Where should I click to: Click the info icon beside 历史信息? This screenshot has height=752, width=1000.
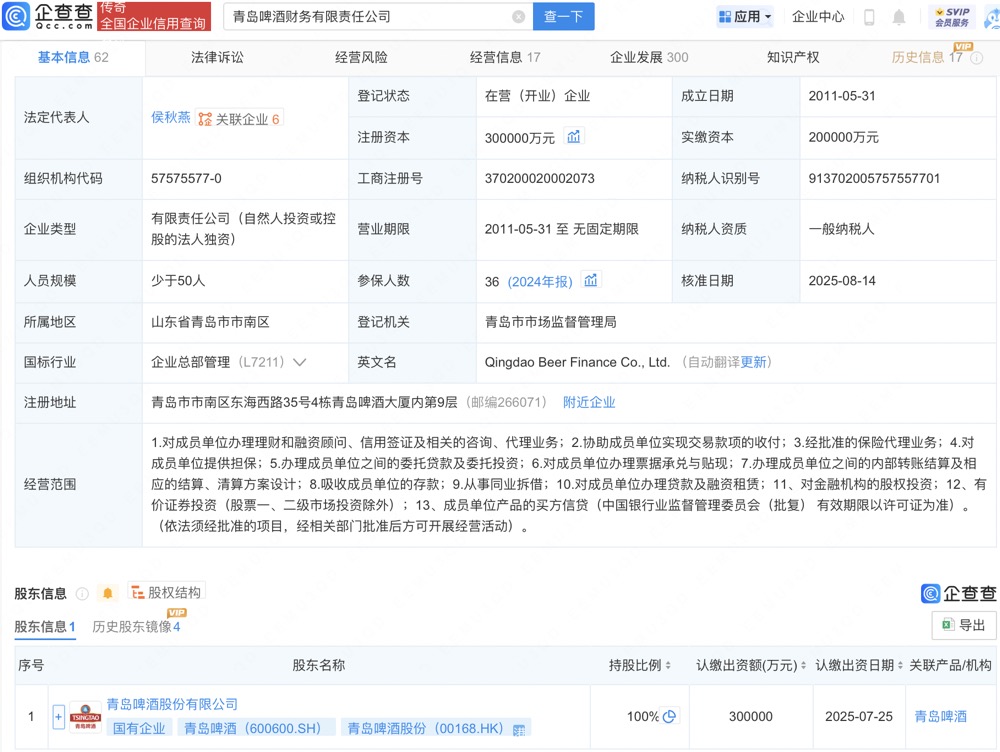coord(976,58)
